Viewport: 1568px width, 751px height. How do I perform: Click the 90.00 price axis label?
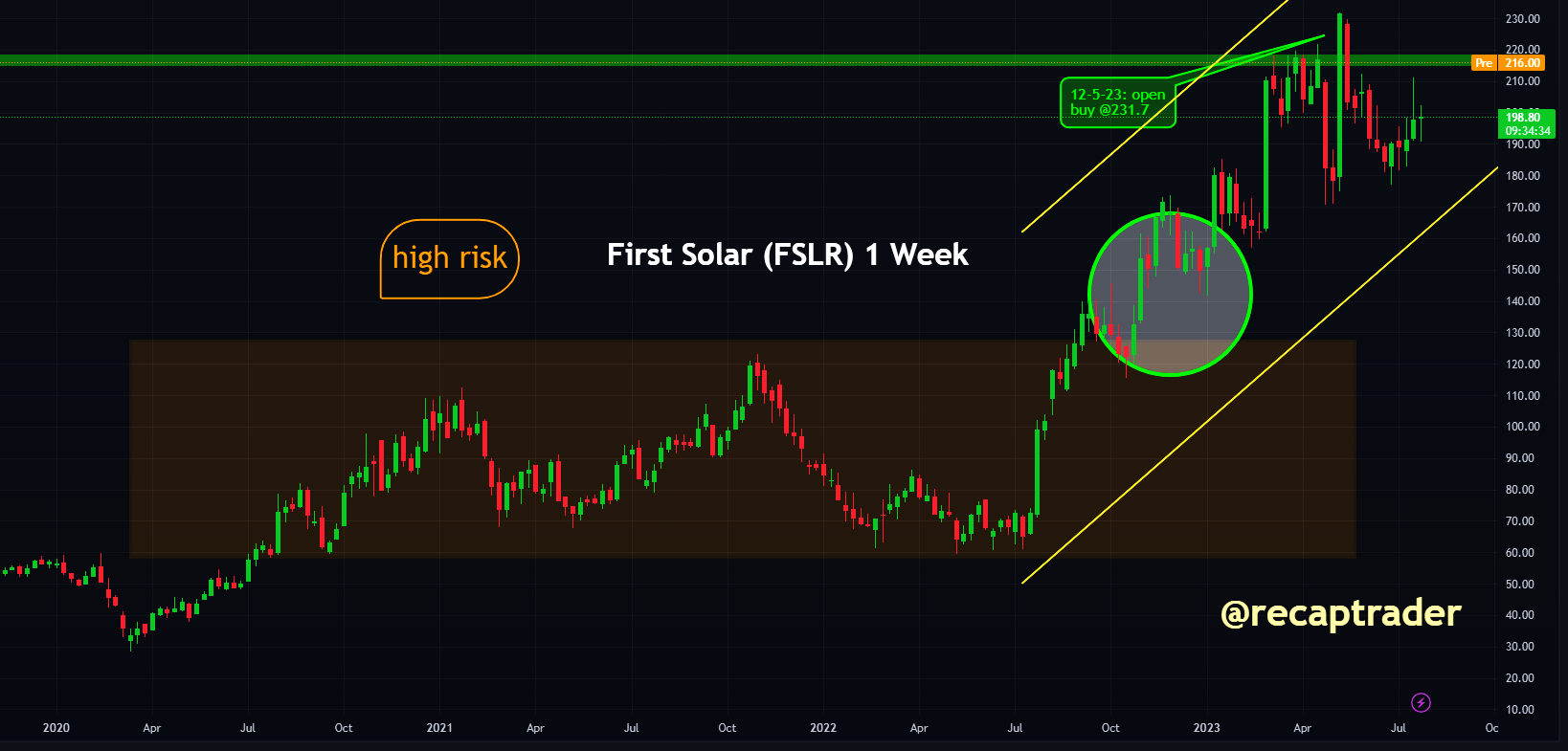tap(1522, 458)
